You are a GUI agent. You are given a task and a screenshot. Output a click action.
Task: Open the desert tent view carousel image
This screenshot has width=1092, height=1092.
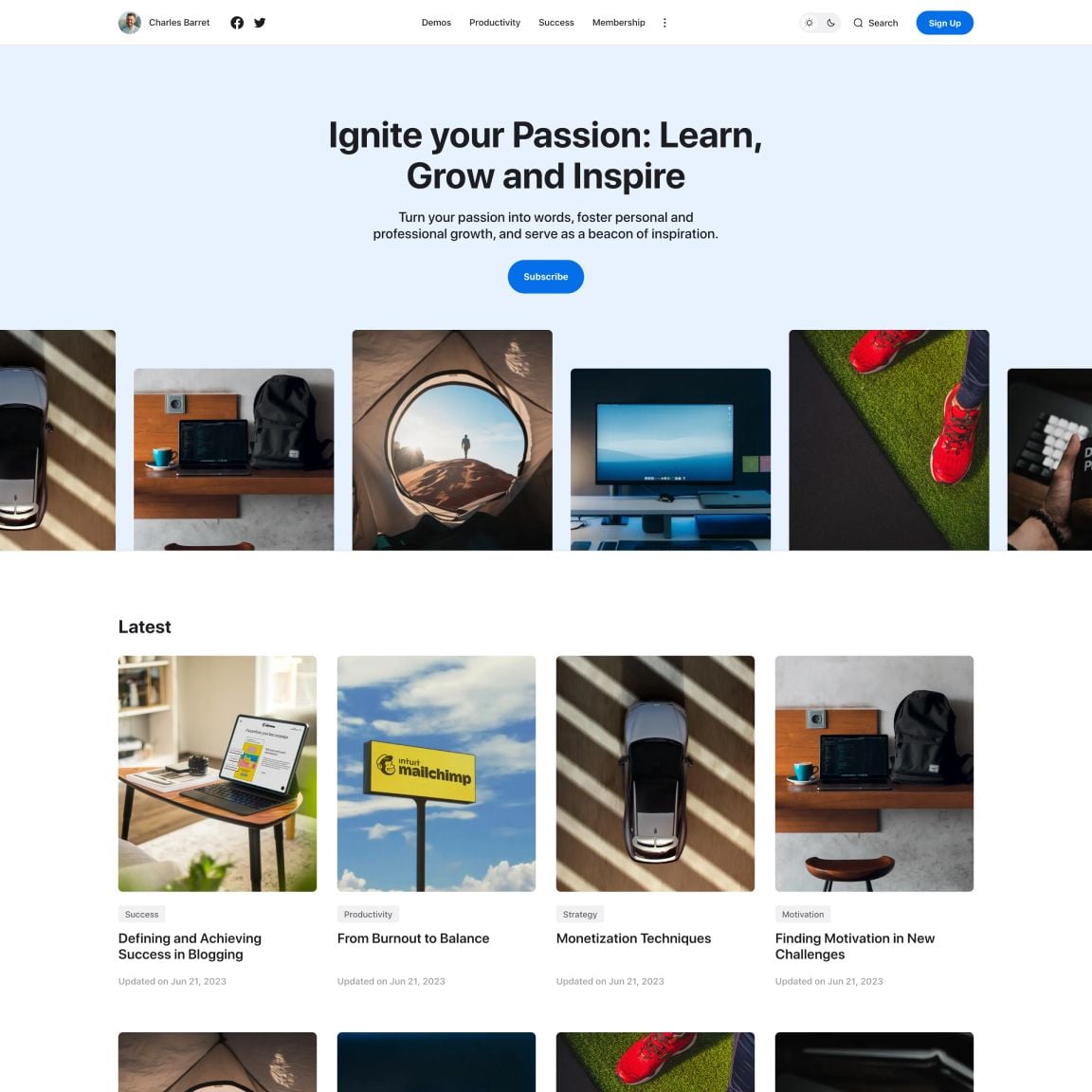[x=452, y=440]
